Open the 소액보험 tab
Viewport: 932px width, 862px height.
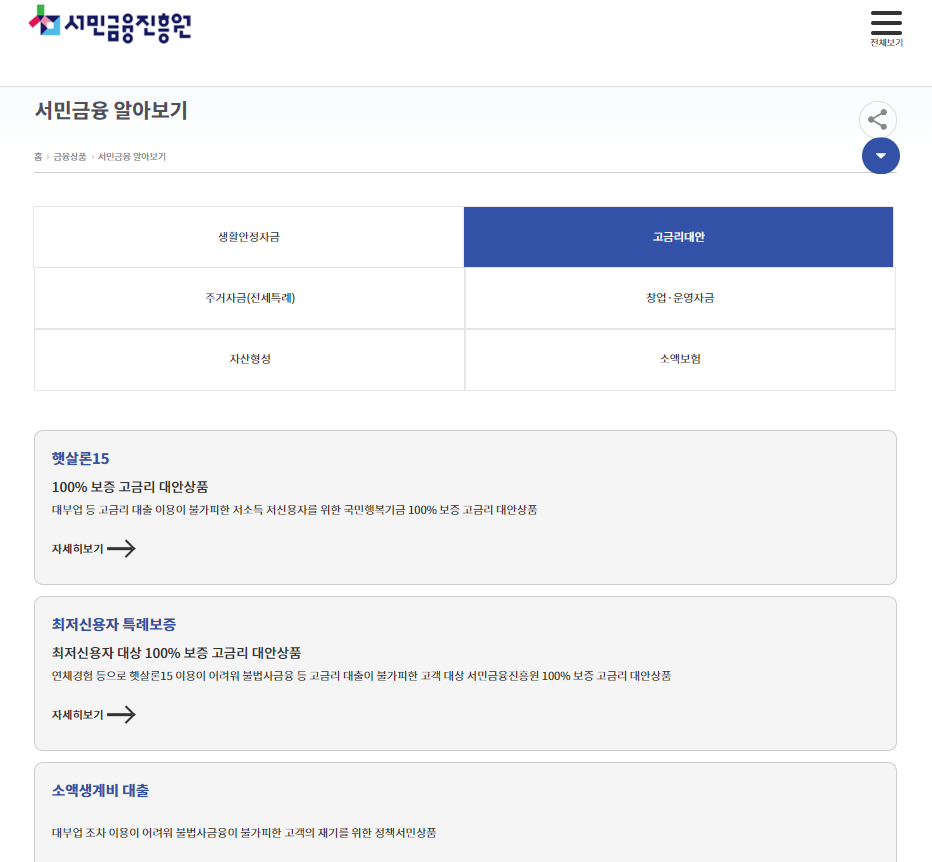[x=679, y=359]
